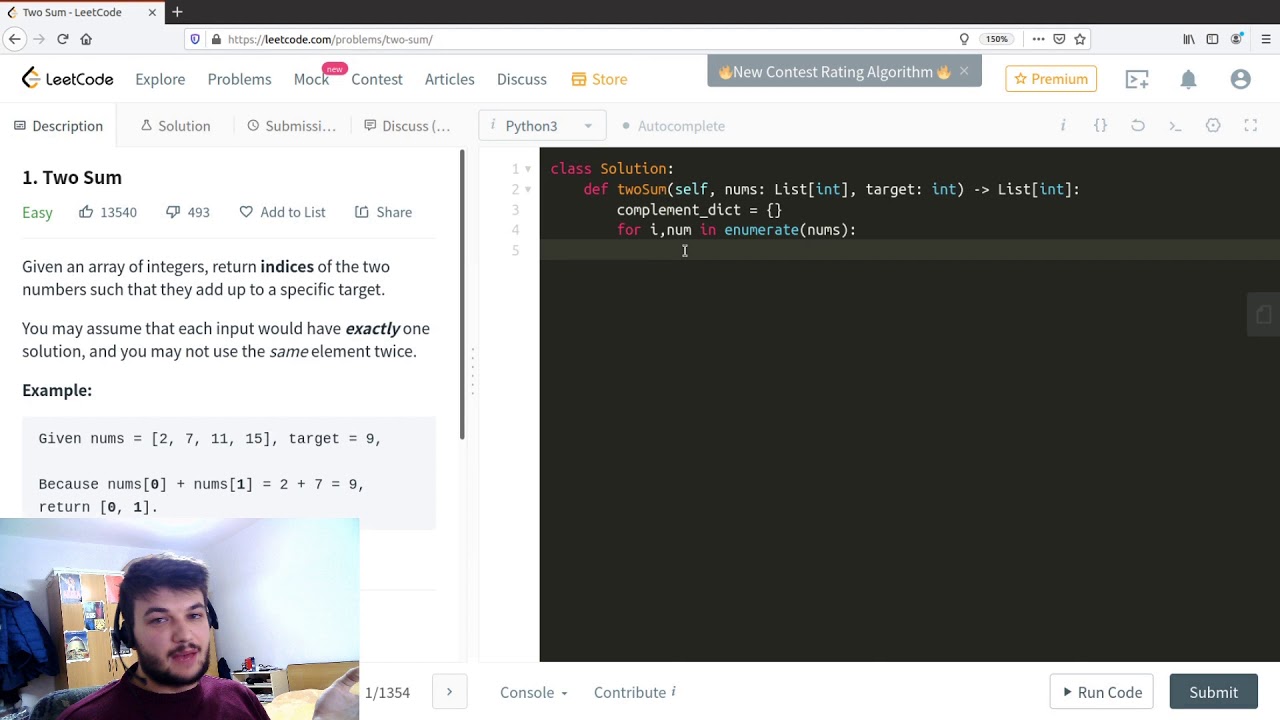The height and width of the screenshot is (720, 1280).
Task: Reload the page
Action: pos(62,39)
